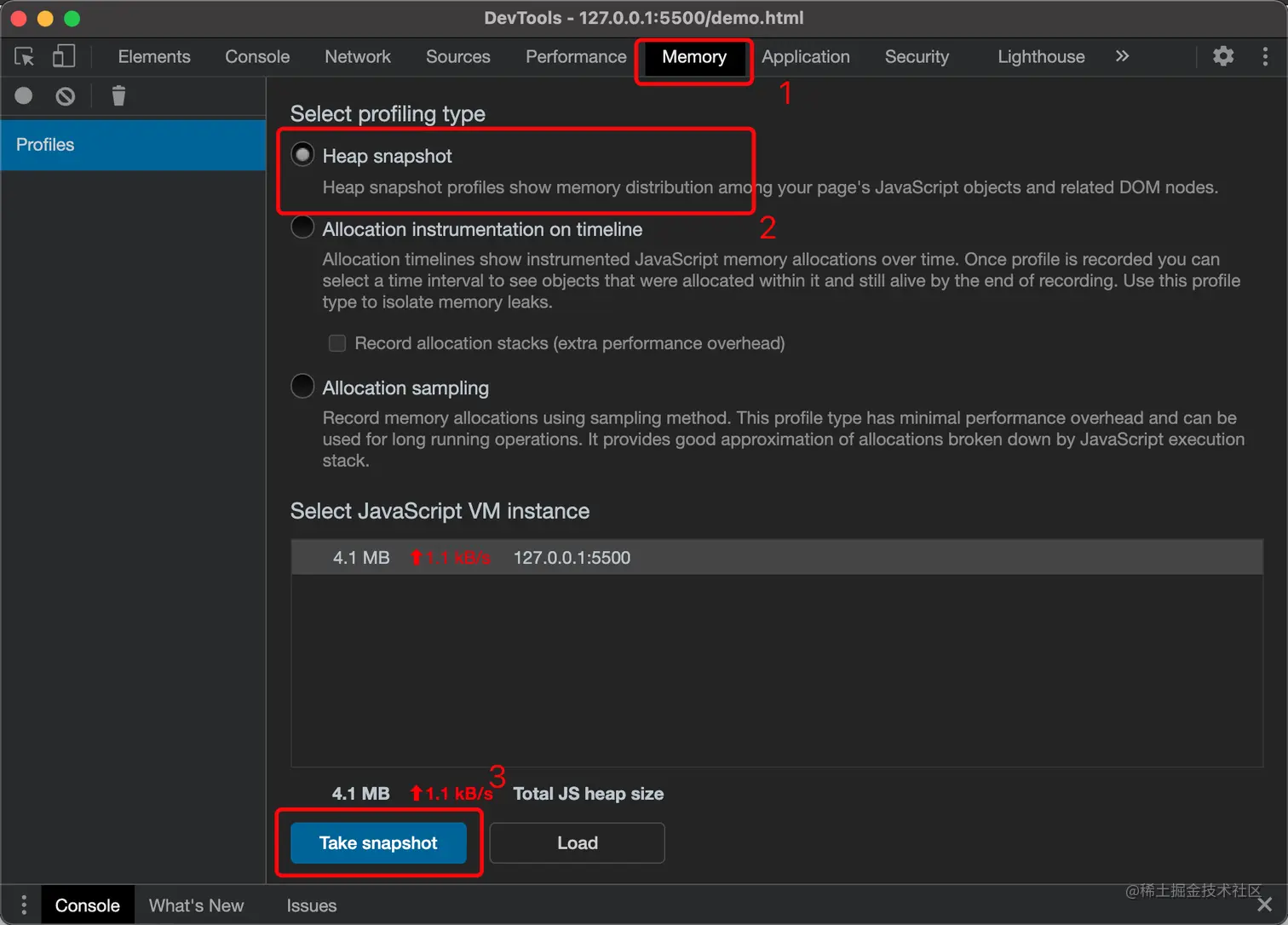Click the red window close button

pos(19,18)
